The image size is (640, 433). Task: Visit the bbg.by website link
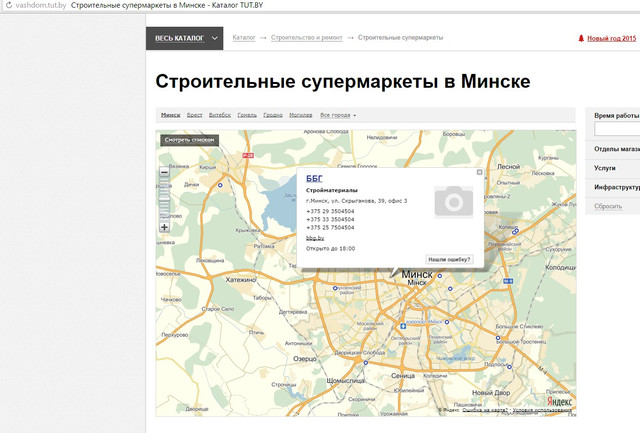coord(315,238)
